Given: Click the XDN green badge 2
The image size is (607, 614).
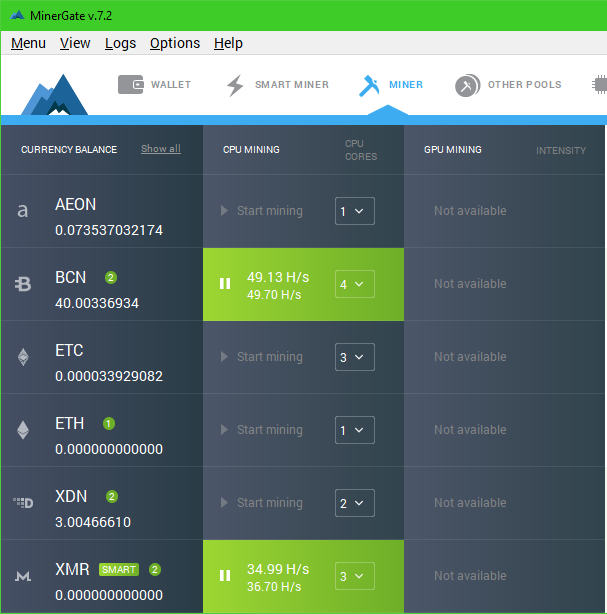Looking at the screenshot, I should 112,497.
